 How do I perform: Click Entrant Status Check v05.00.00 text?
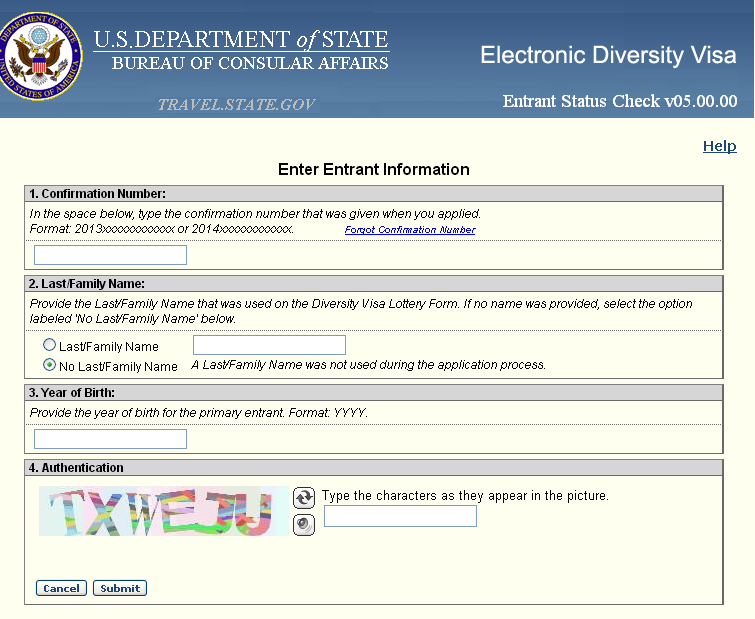[620, 101]
